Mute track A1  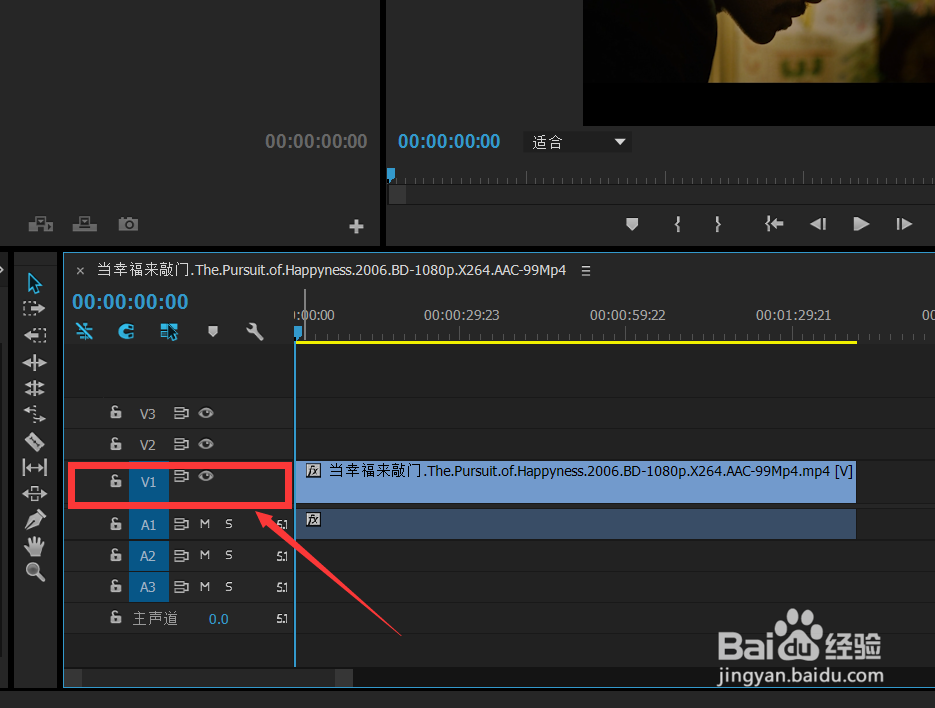[205, 524]
